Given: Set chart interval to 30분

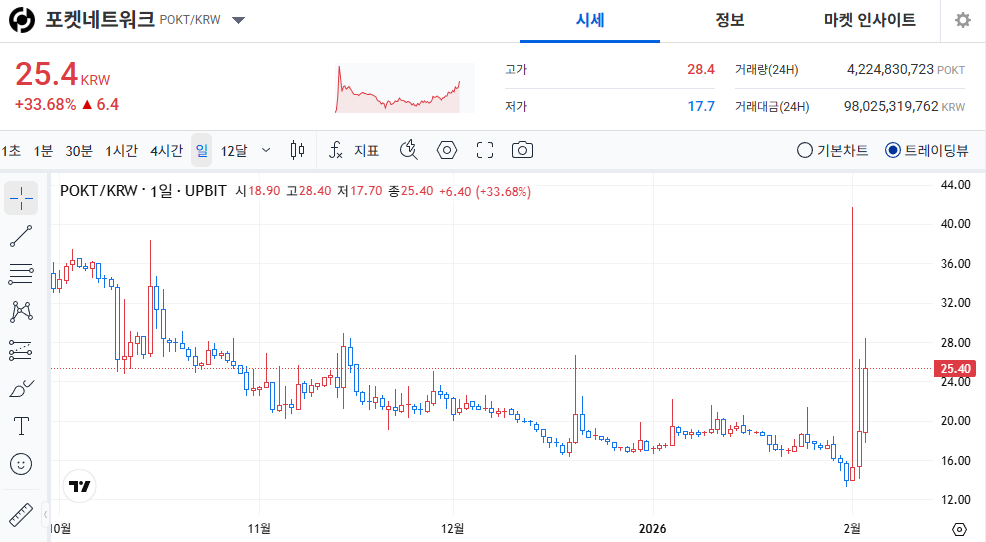Looking at the screenshot, I should pyautogui.click(x=79, y=150).
